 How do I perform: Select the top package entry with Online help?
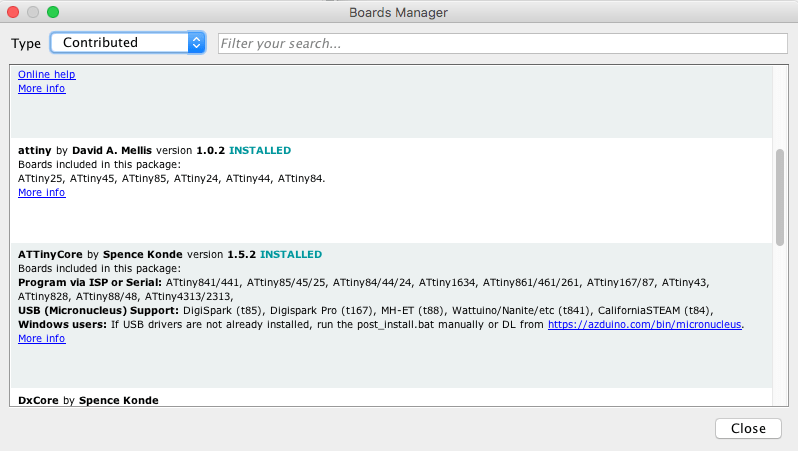pos(391,102)
